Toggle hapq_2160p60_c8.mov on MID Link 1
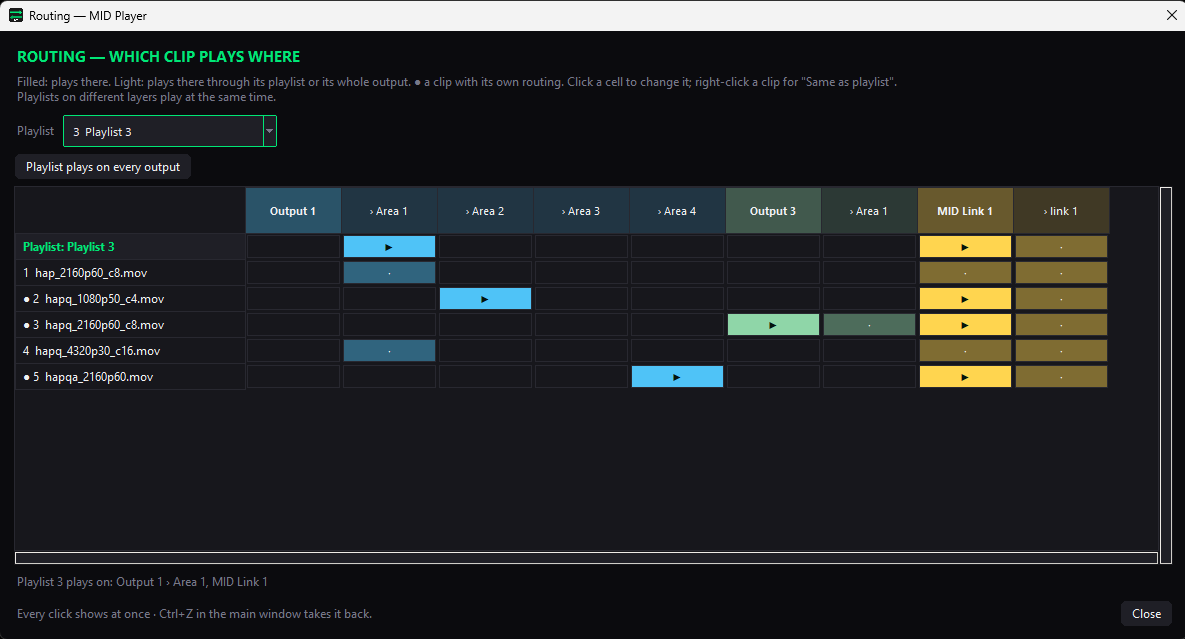1185x639 pixels. 965,325
